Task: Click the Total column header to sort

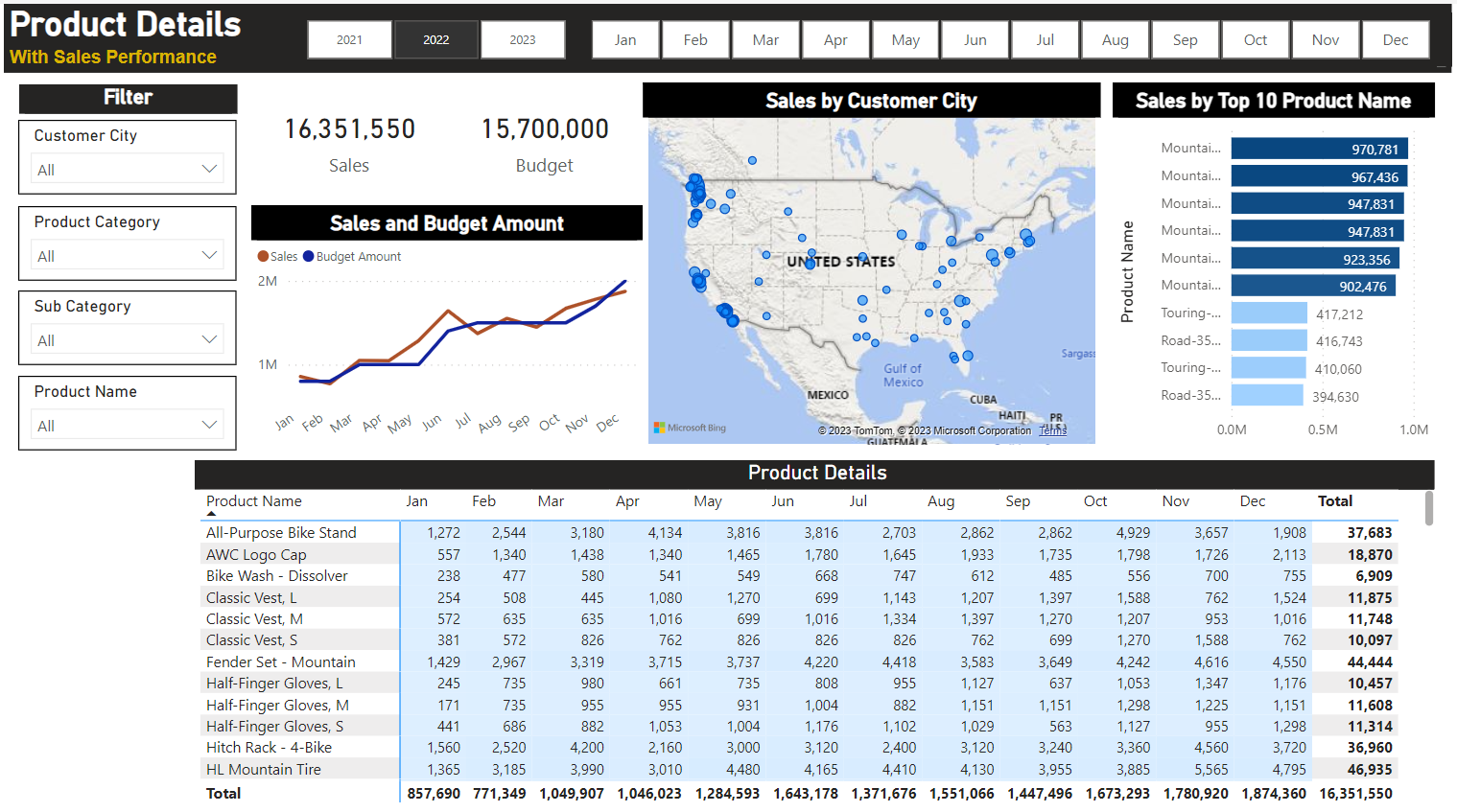Action: click(1335, 500)
